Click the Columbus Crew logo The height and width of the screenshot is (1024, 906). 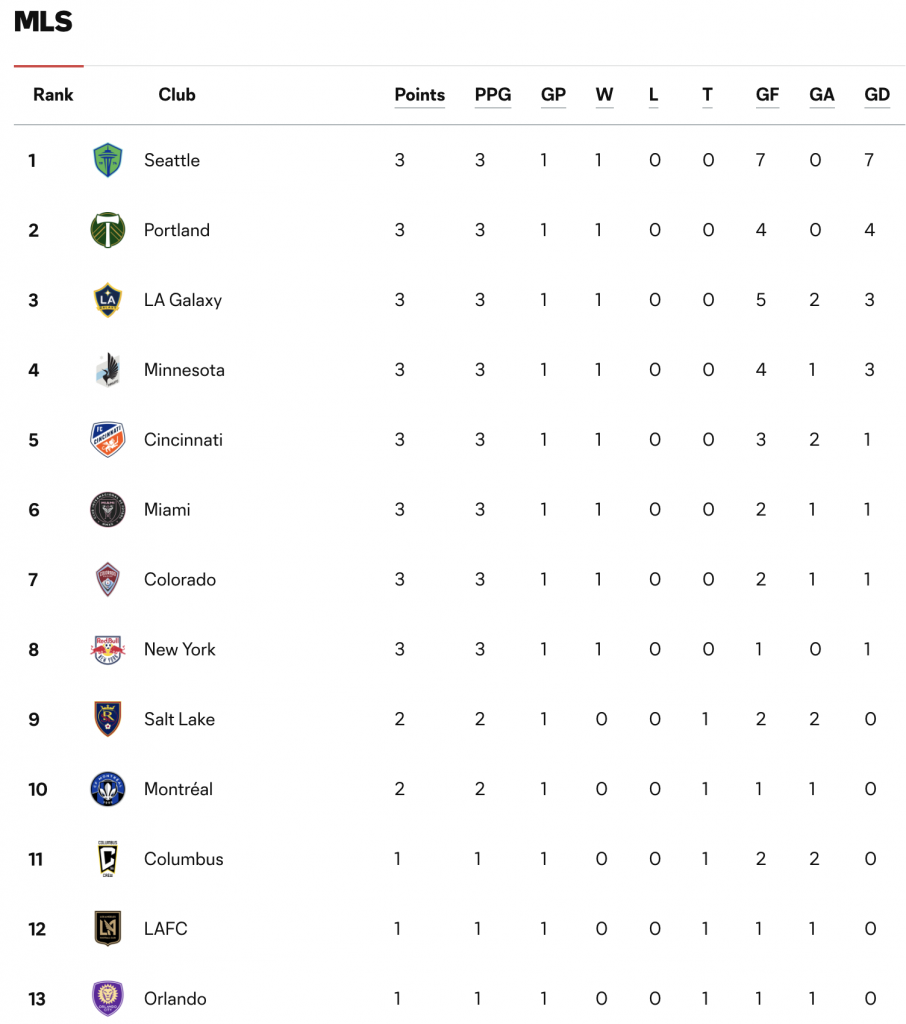click(x=107, y=859)
